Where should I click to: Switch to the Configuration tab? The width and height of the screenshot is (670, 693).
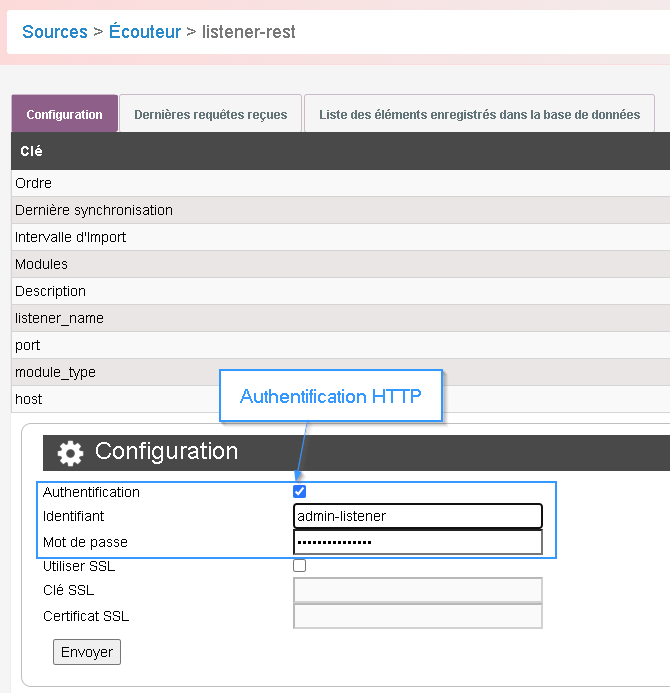(65, 115)
